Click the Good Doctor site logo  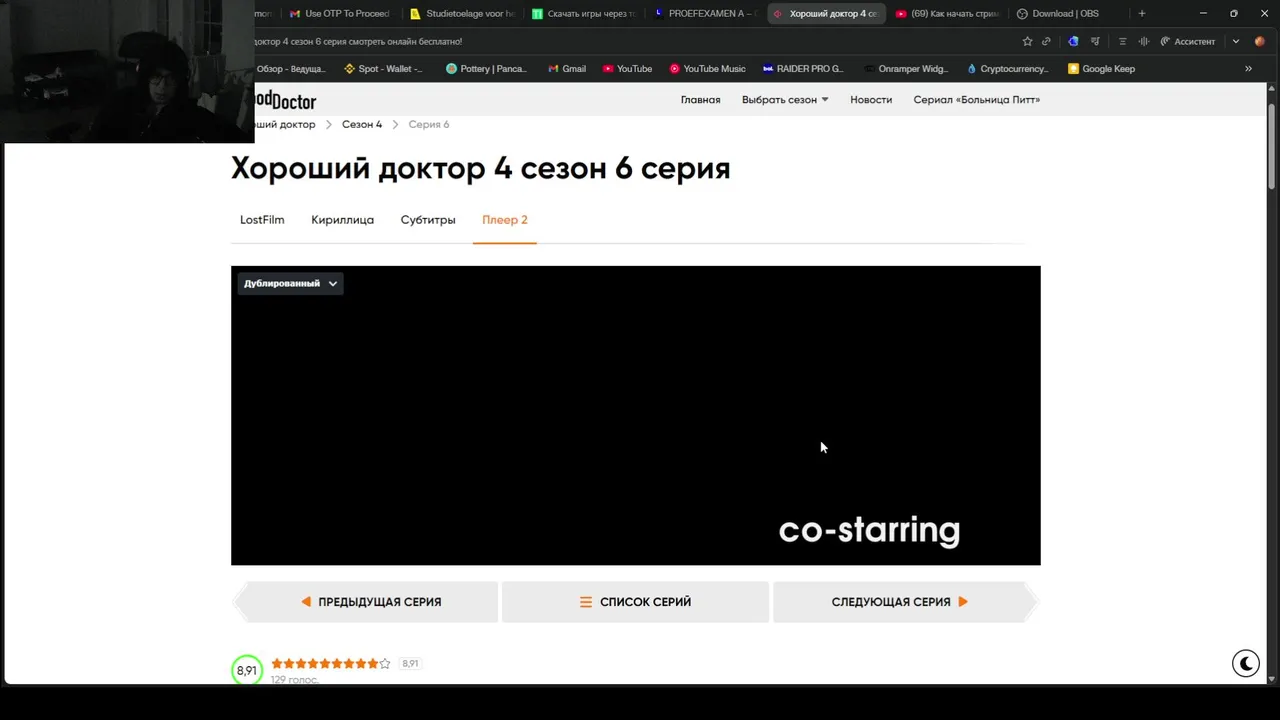point(285,100)
